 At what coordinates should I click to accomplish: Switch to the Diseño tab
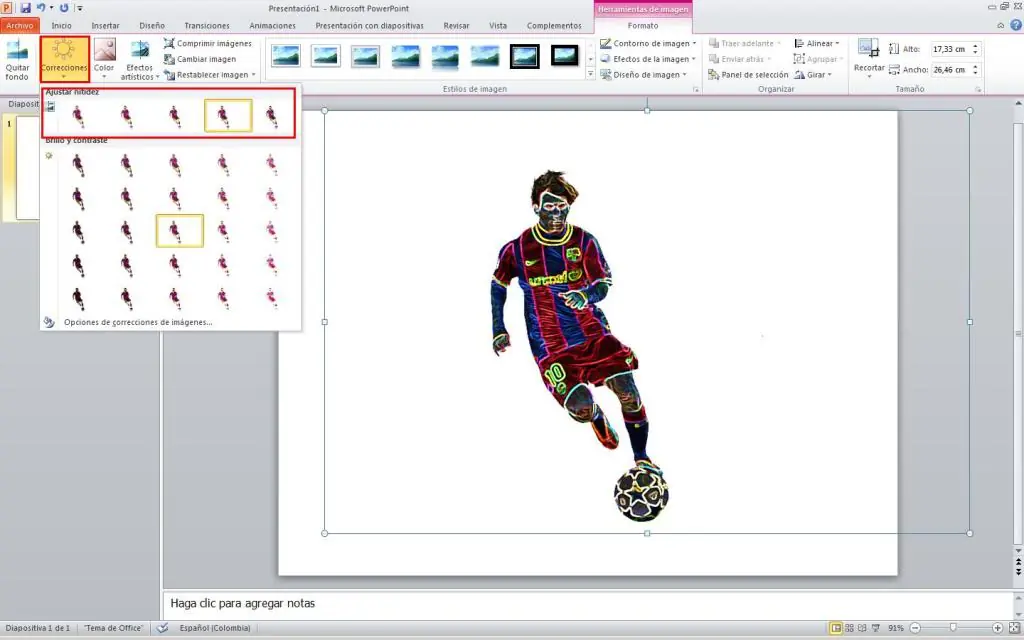152,25
